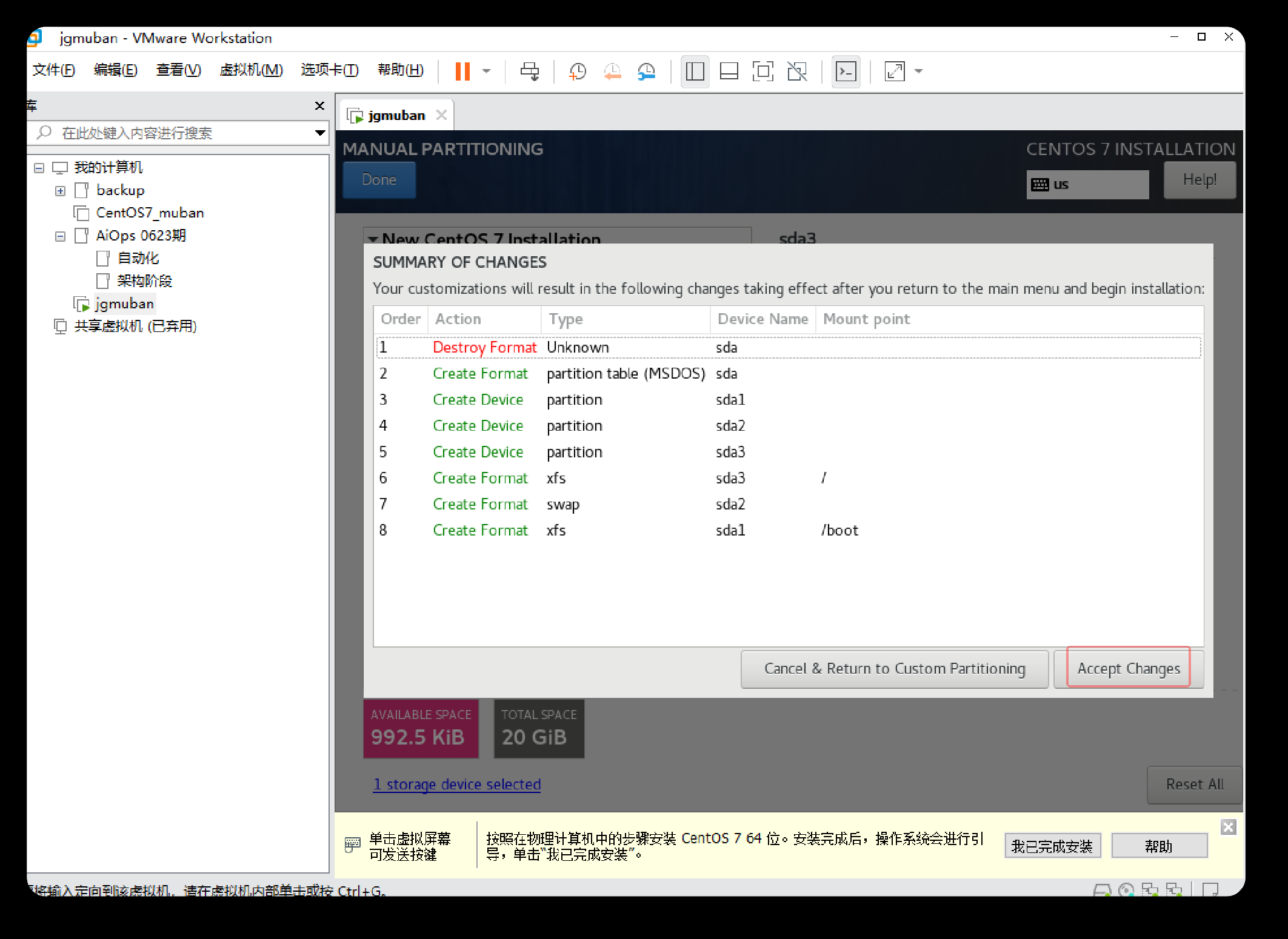Select the running jgmuban VM in library
Screen dimensions: 1288x939
click(x=124, y=304)
